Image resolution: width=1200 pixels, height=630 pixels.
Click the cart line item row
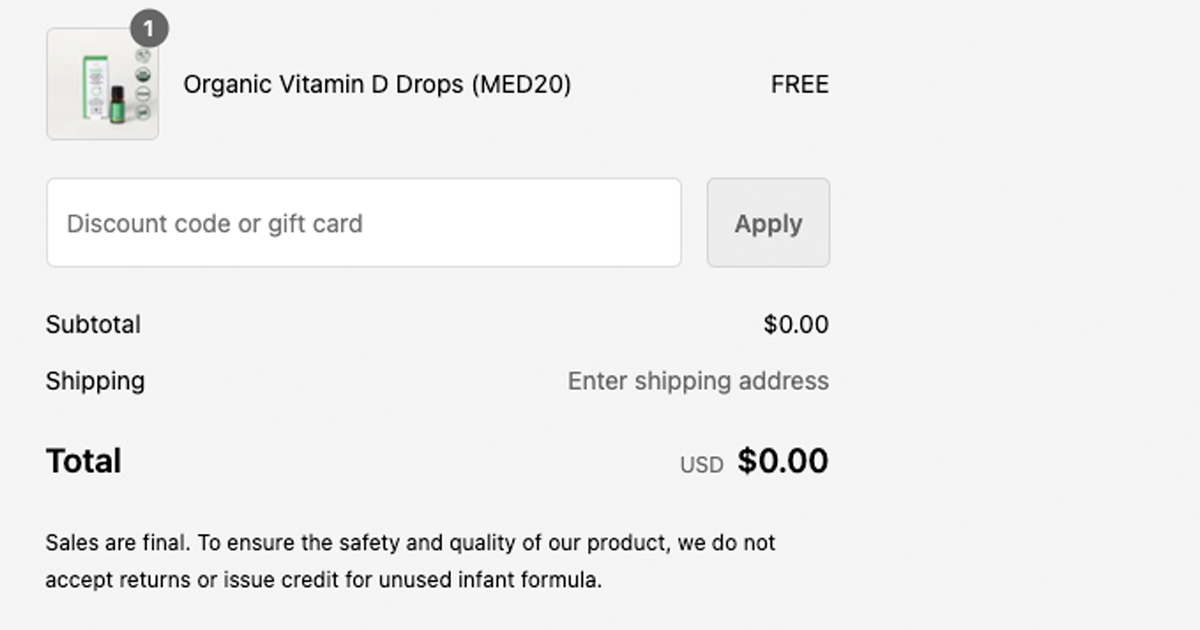(x=440, y=84)
